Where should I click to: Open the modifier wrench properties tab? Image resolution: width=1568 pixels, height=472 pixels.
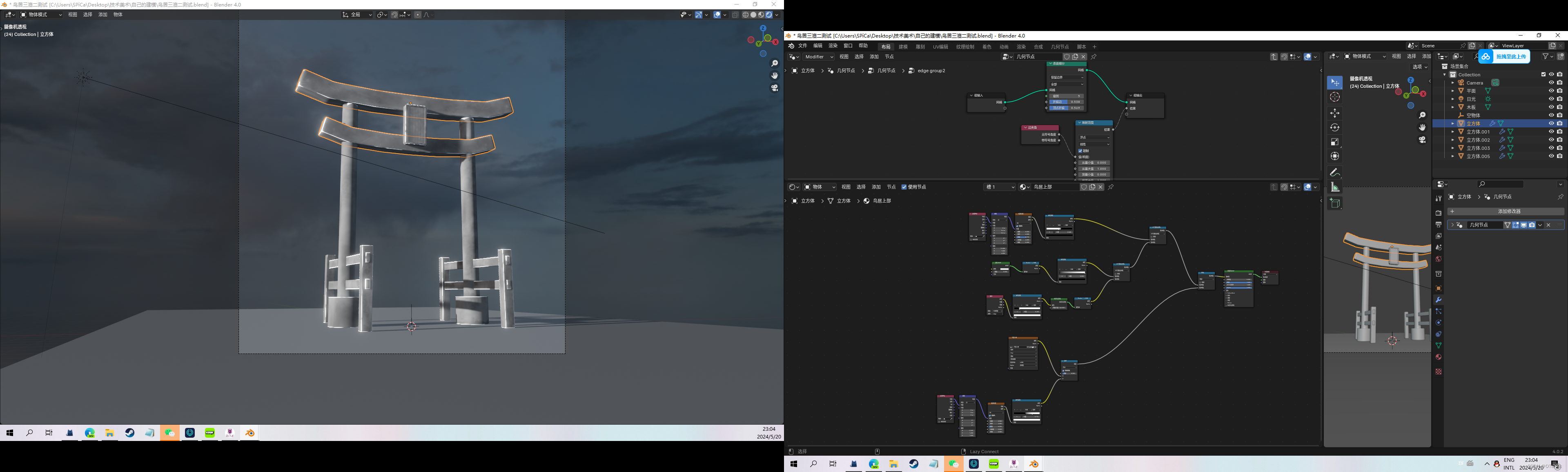[1438, 300]
